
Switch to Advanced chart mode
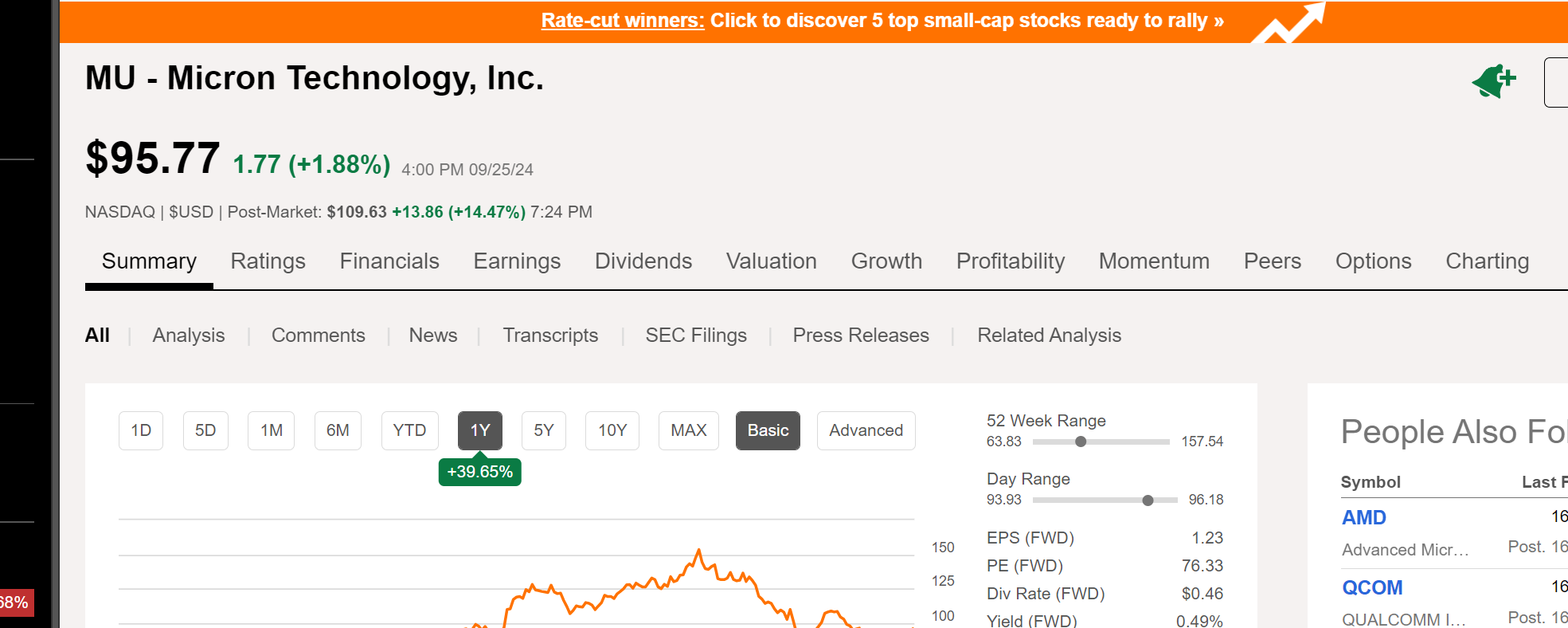coord(866,430)
